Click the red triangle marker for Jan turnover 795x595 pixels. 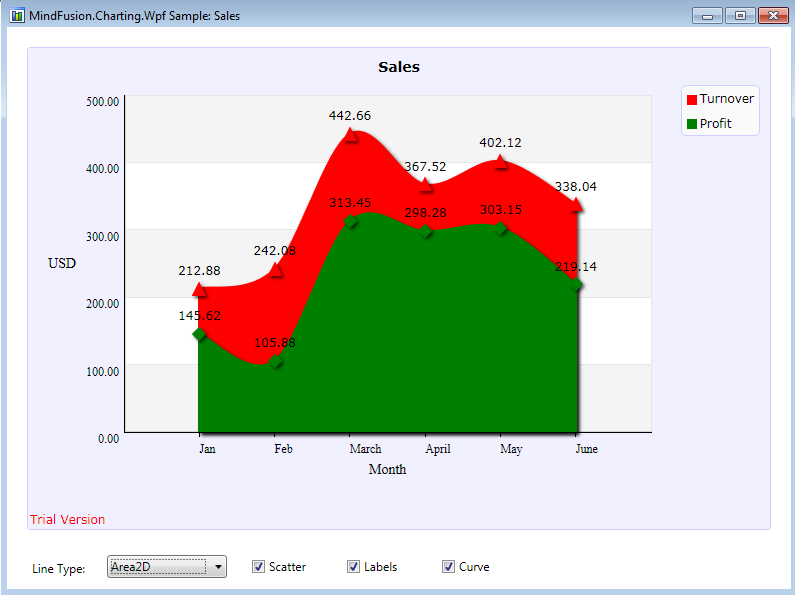tap(200, 290)
